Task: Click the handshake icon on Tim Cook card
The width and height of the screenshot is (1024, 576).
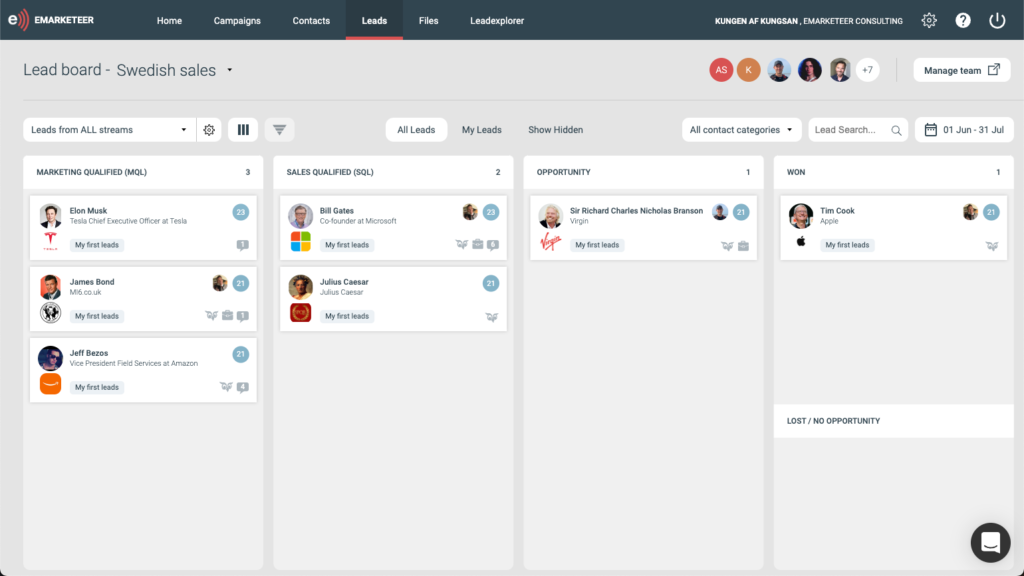Action: [992, 246]
